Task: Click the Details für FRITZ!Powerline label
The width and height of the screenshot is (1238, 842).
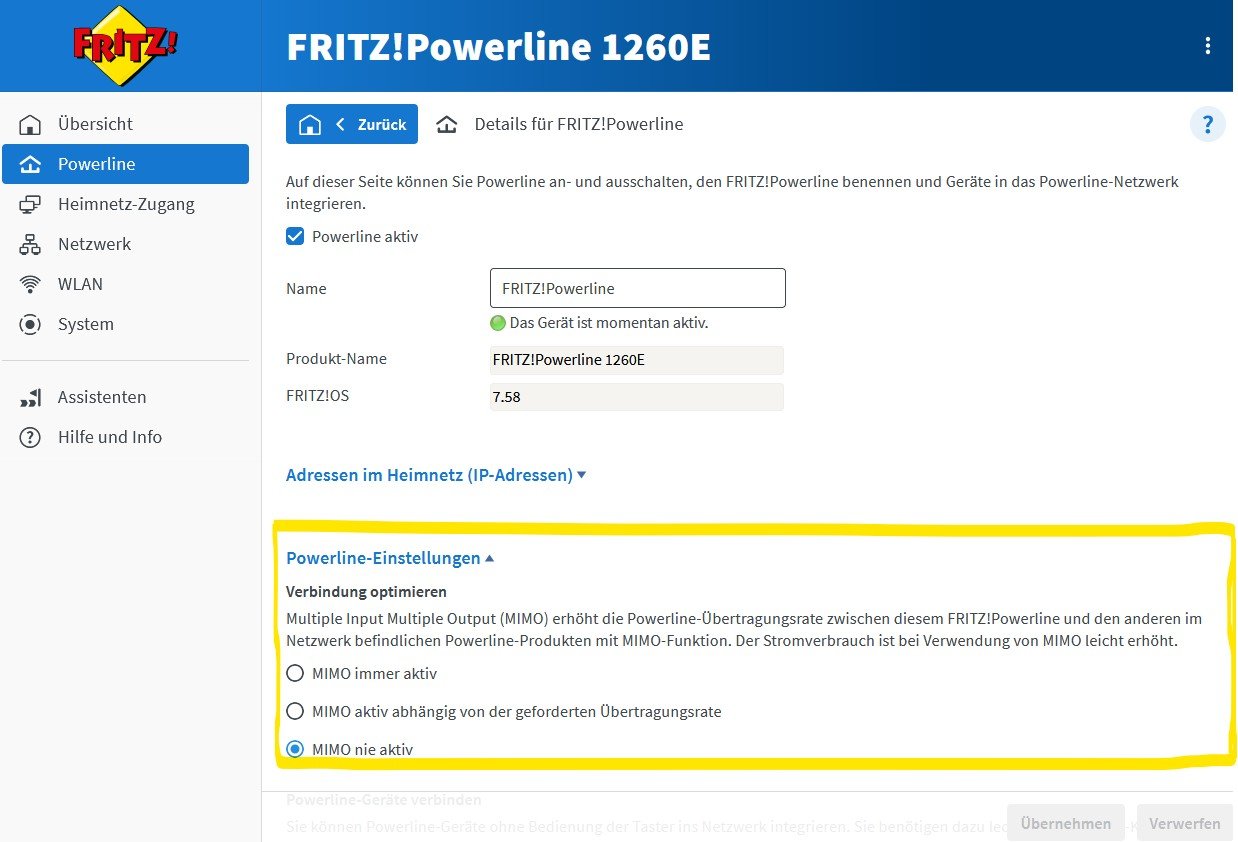Action: [x=579, y=125]
